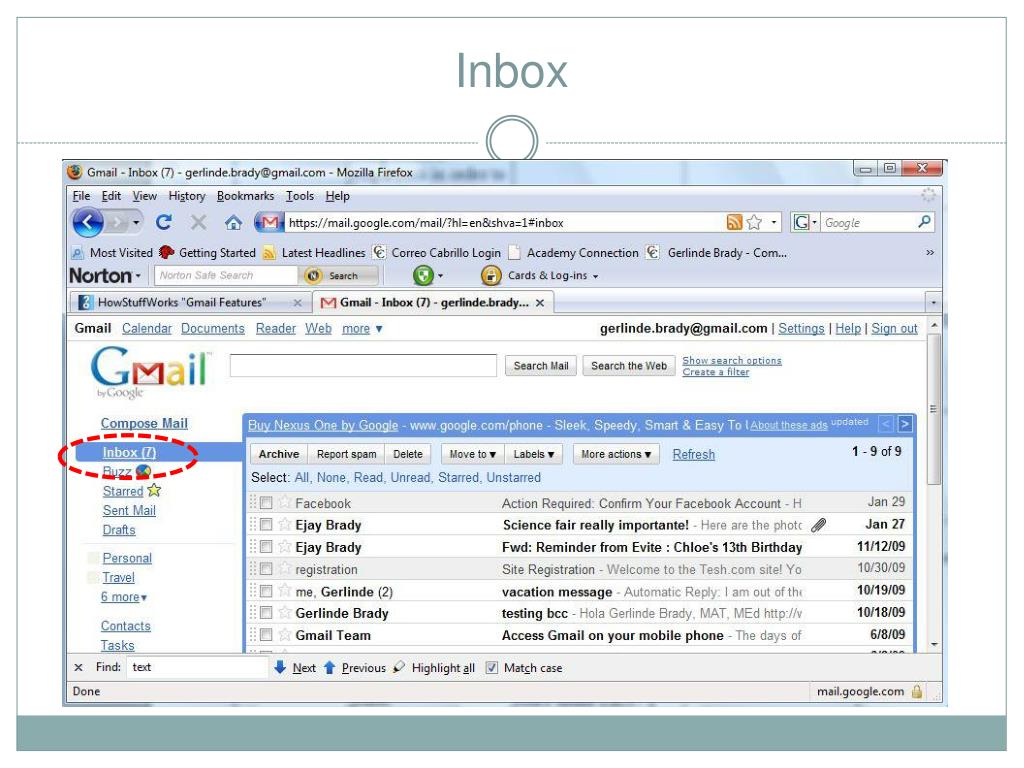
Task: Select the testing bcc email checkbox
Action: click(x=266, y=613)
